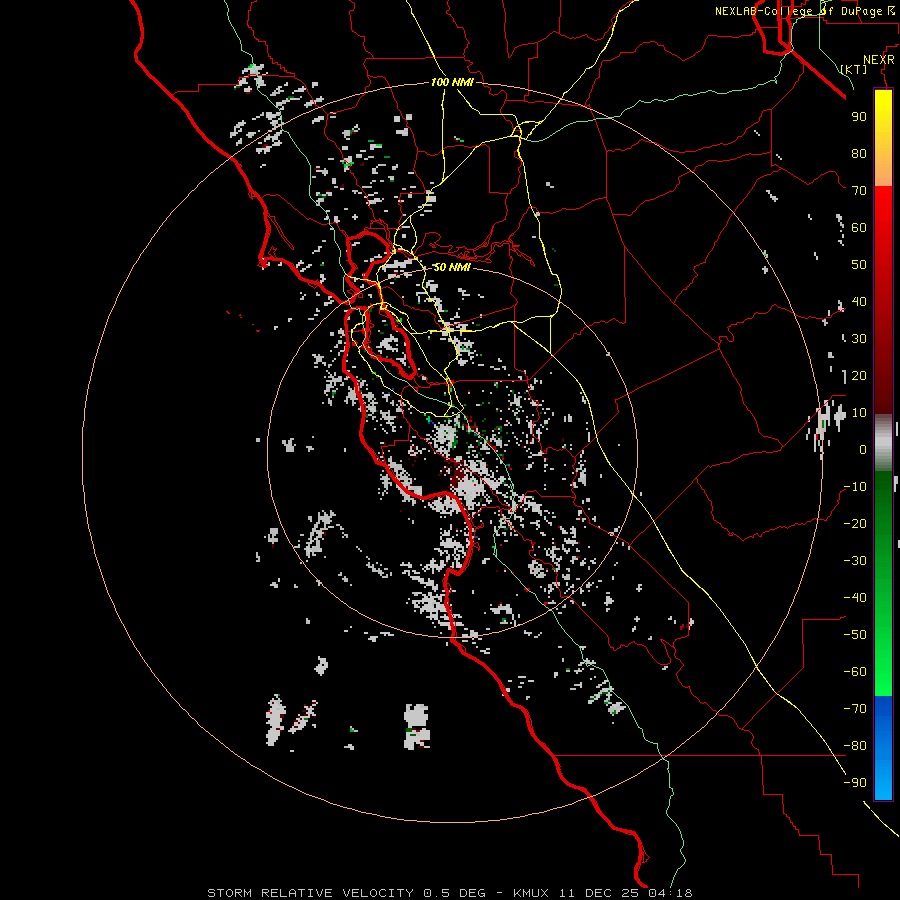The image size is (900, 900).
Task: Click the positive 60 value on the velocity scale
Action: point(859,227)
